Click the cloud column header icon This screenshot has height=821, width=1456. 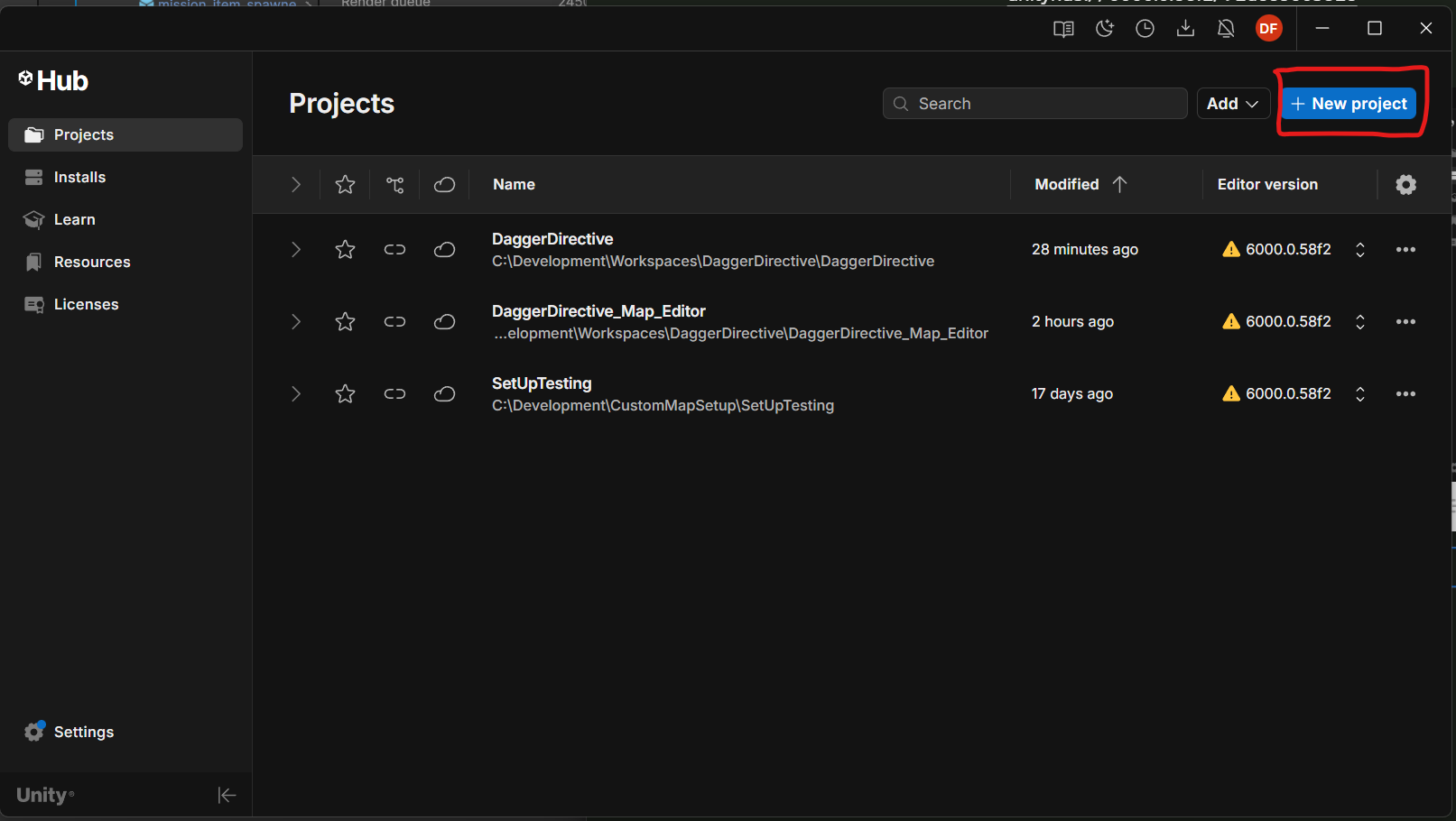(x=444, y=184)
